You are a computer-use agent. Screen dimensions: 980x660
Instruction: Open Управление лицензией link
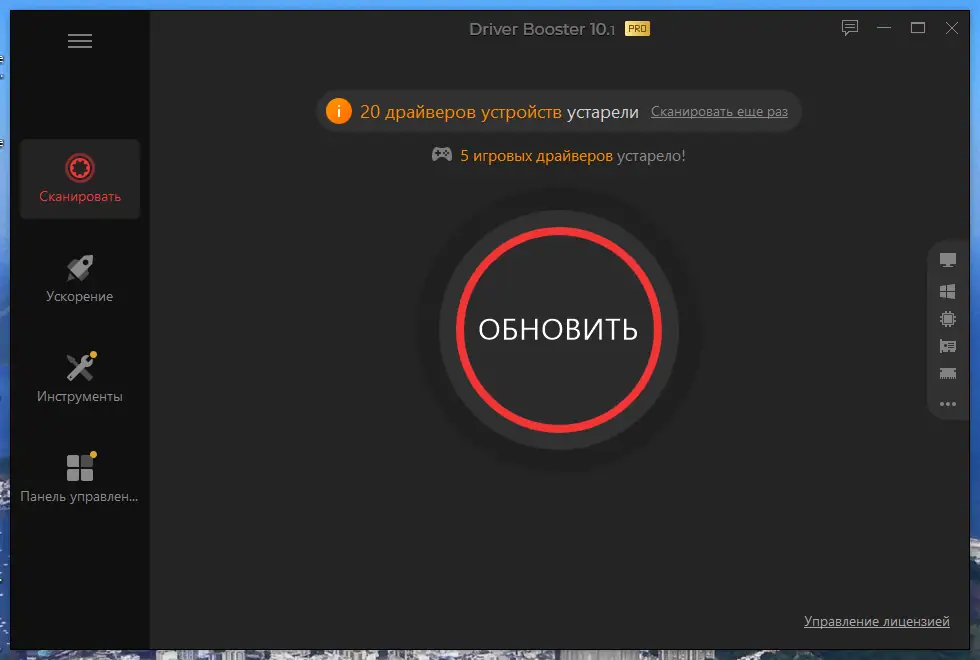[x=877, y=621]
